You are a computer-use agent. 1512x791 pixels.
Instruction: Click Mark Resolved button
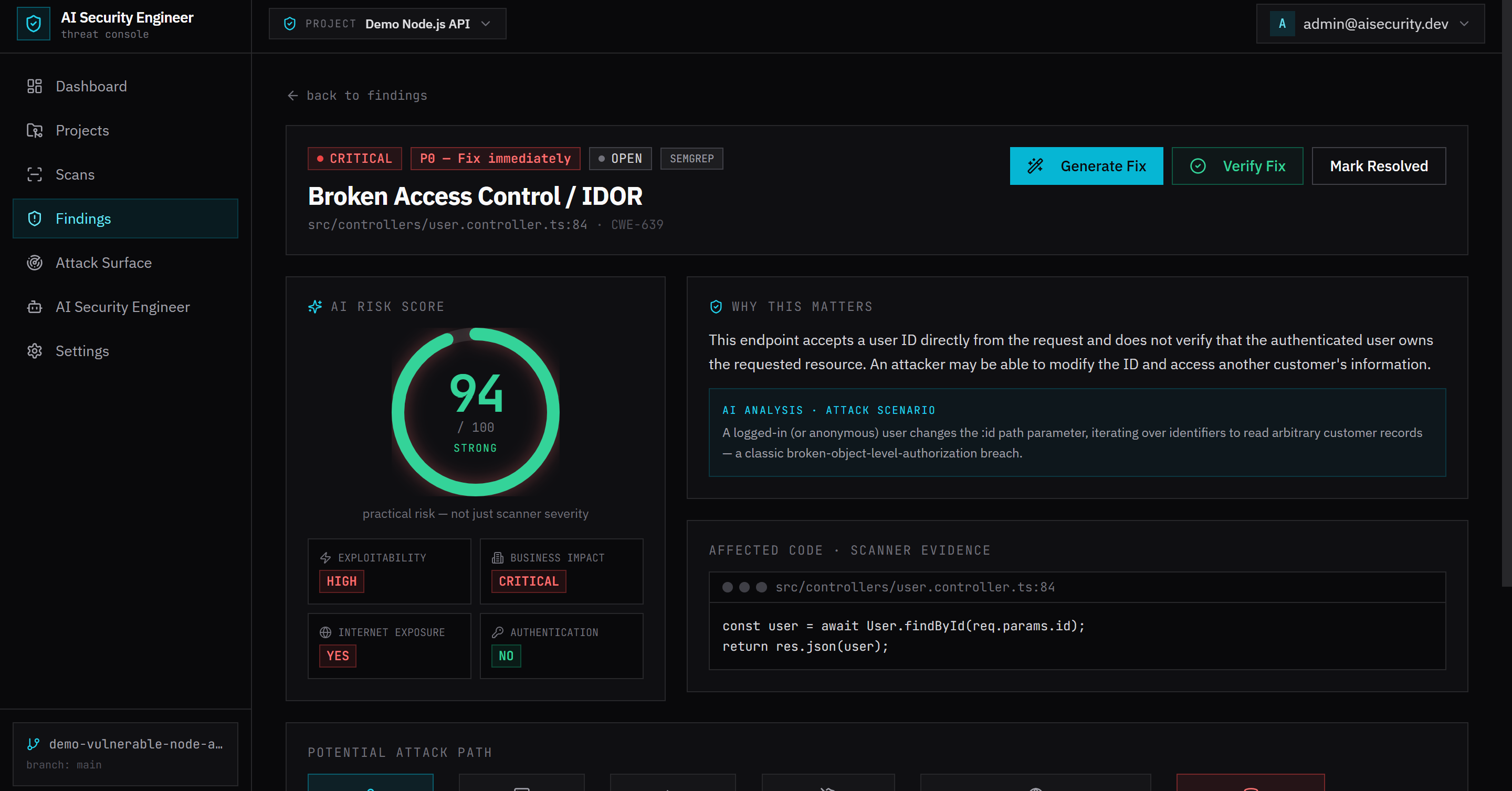tap(1379, 166)
